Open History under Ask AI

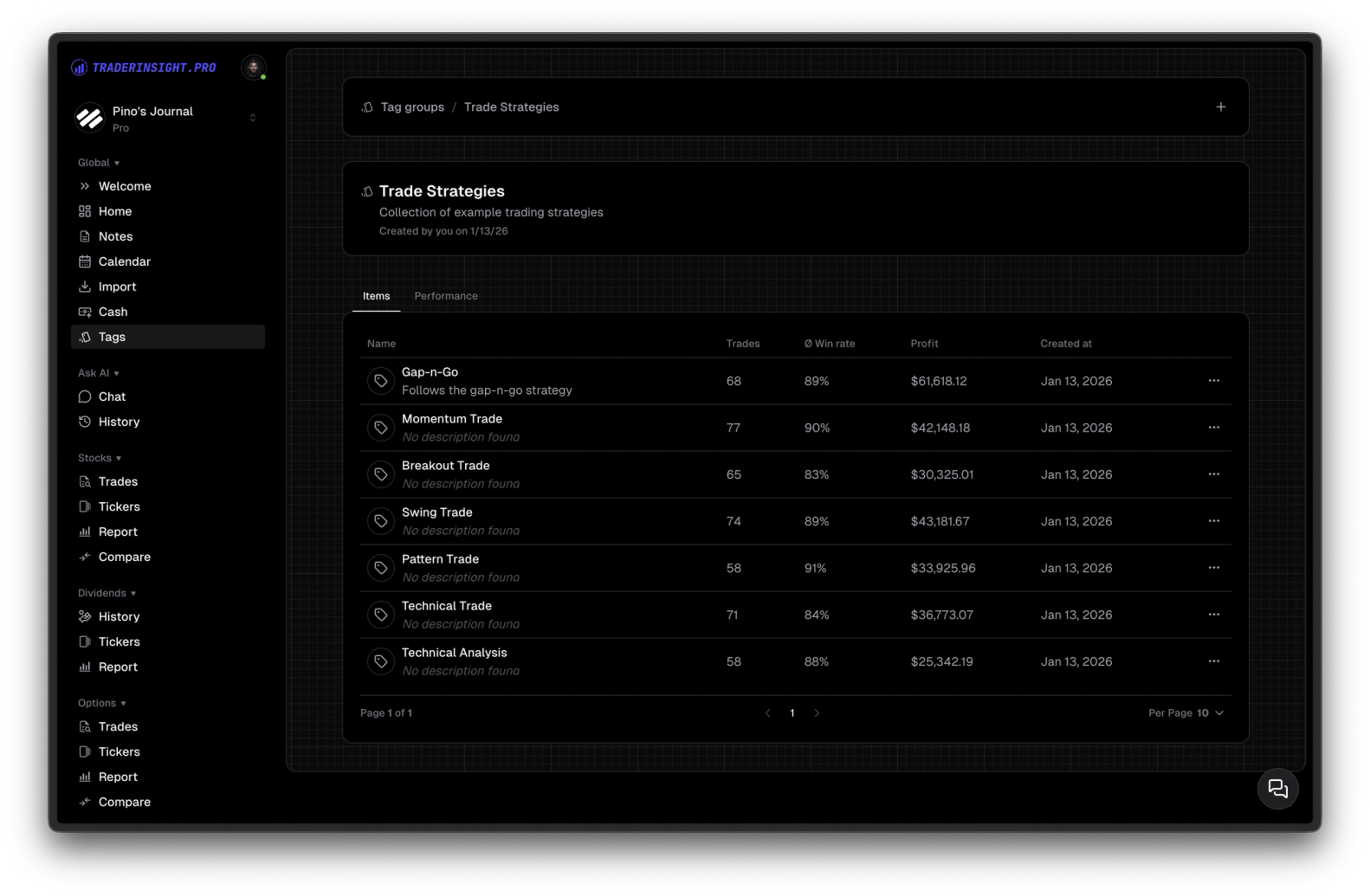[168, 422]
